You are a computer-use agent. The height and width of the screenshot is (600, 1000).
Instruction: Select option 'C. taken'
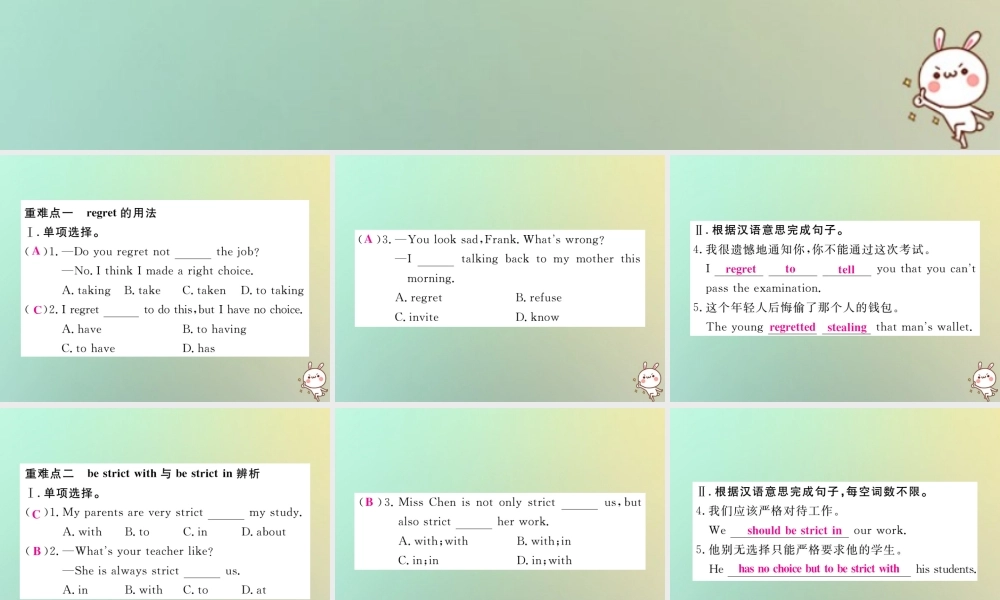(204, 291)
